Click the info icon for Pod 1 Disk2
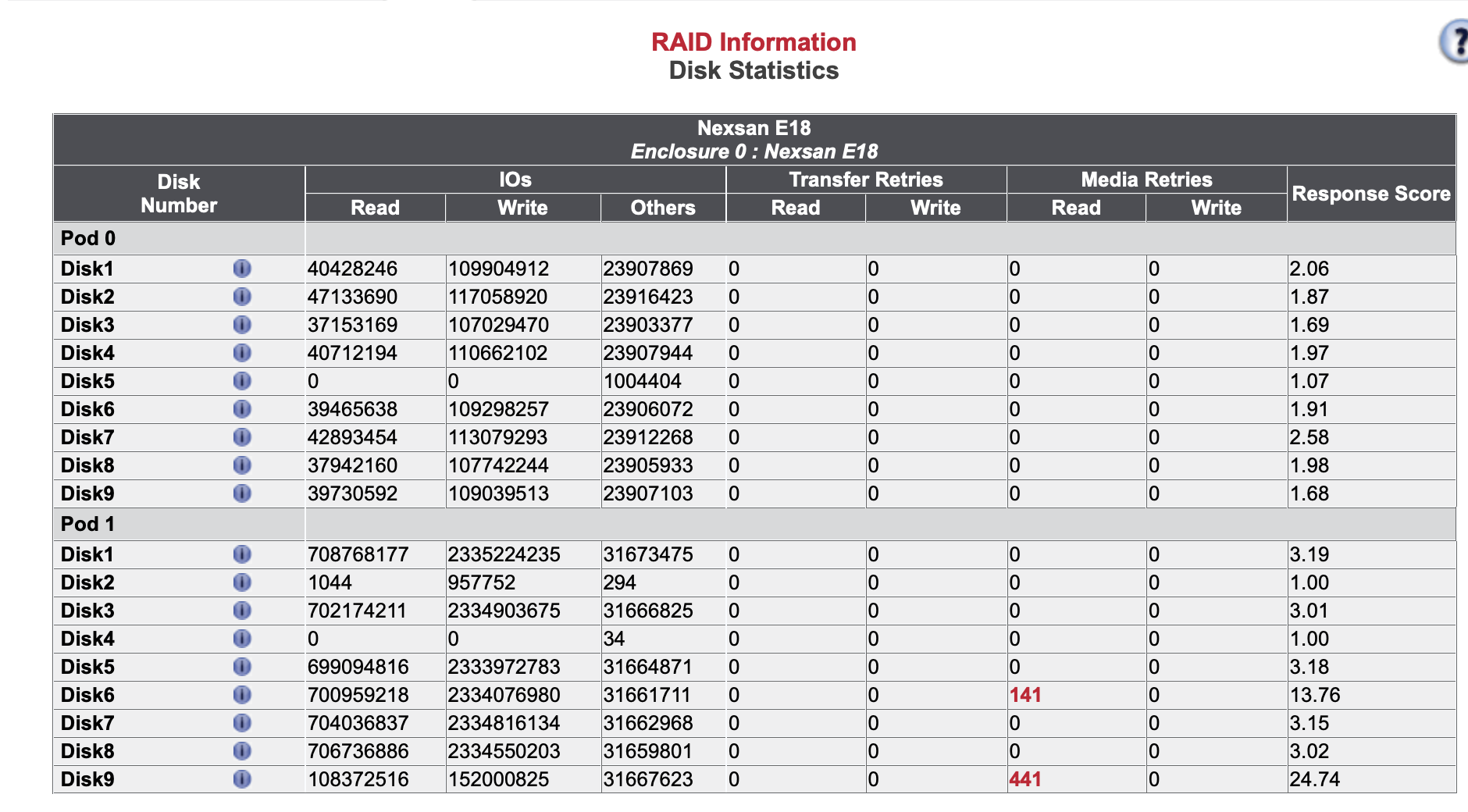This screenshot has width=1468, height=812. 242,582
